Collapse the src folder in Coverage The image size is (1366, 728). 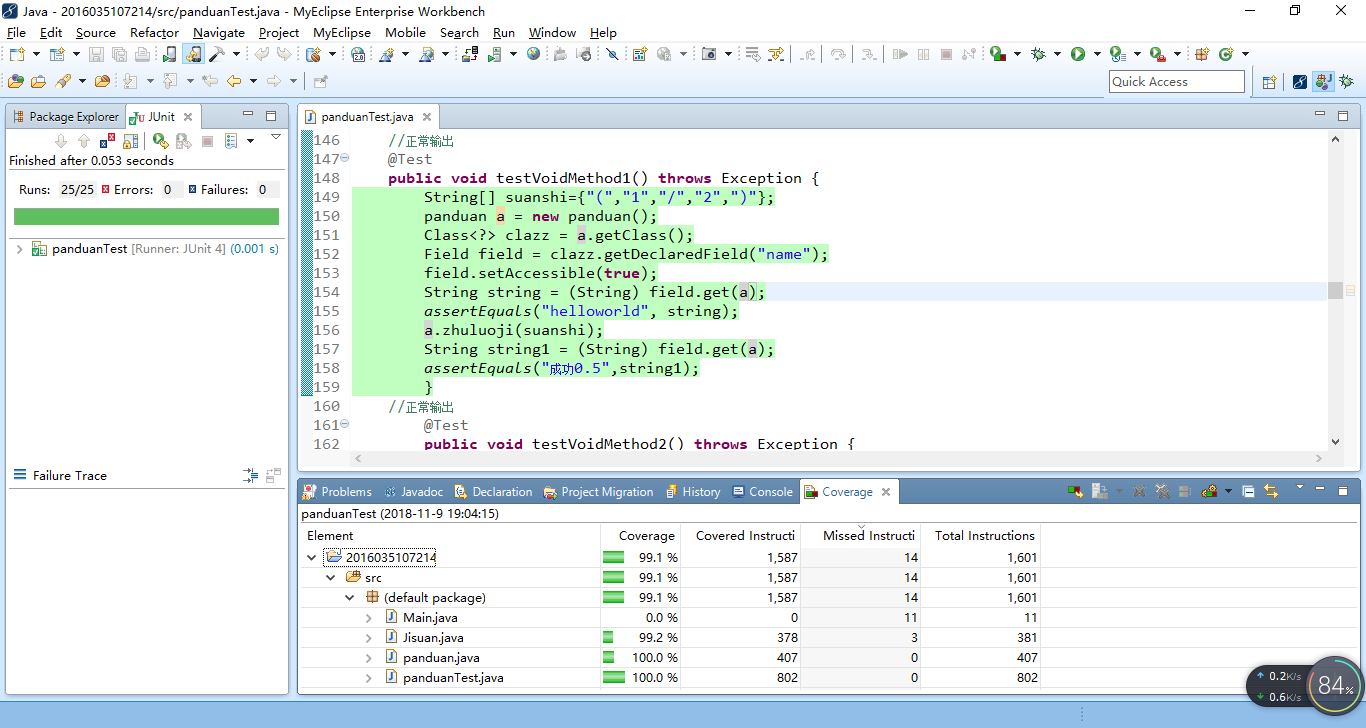[x=331, y=577]
